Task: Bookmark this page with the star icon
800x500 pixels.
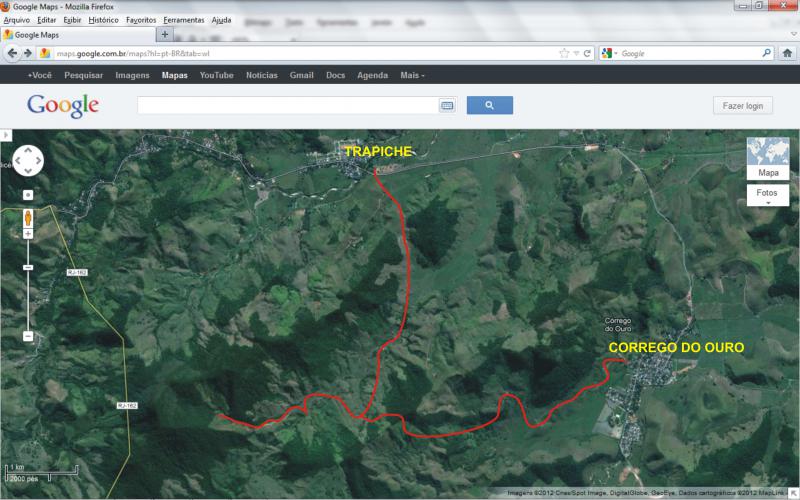Action: point(564,53)
